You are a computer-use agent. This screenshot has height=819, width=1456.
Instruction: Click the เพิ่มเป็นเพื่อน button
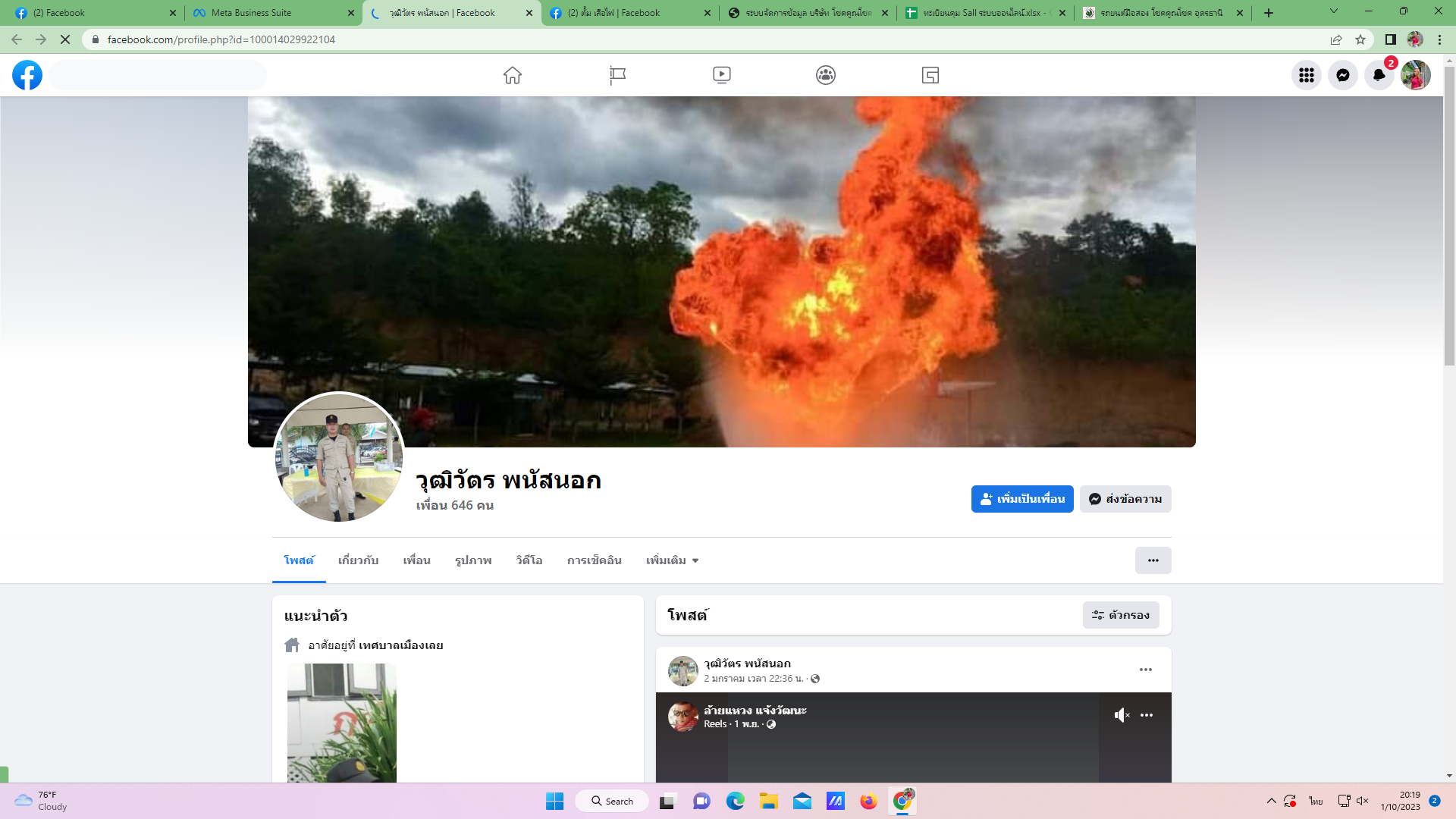click(1021, 499)
